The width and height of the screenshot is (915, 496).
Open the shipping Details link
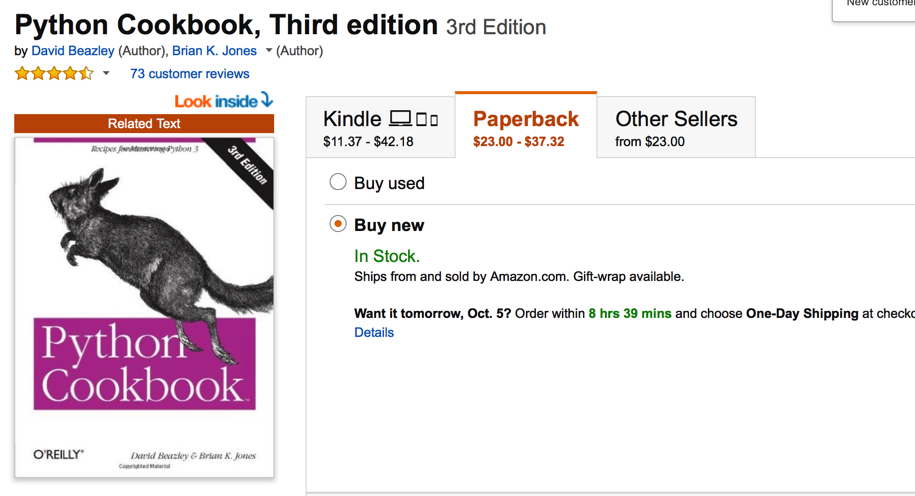[x=374, y=332]
